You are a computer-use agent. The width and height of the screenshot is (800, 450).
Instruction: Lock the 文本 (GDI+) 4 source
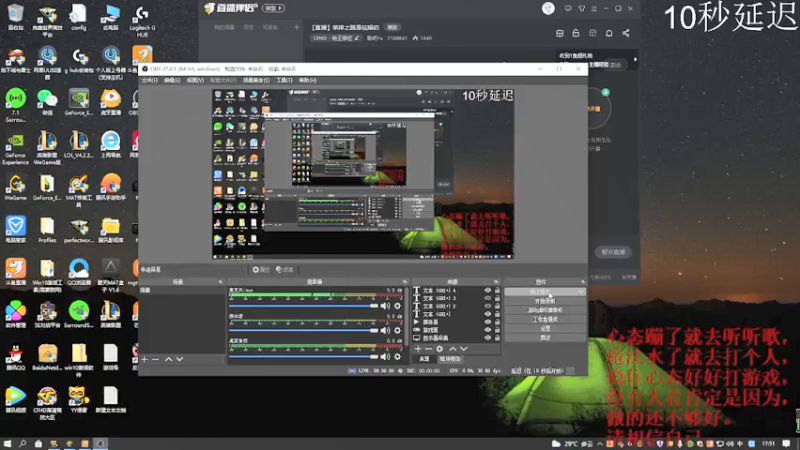497,290
